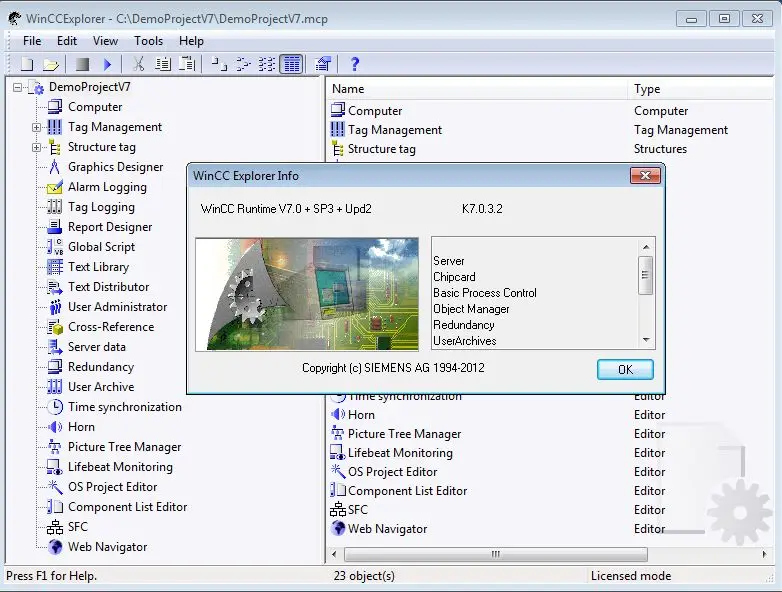Open the View menu

105,41
